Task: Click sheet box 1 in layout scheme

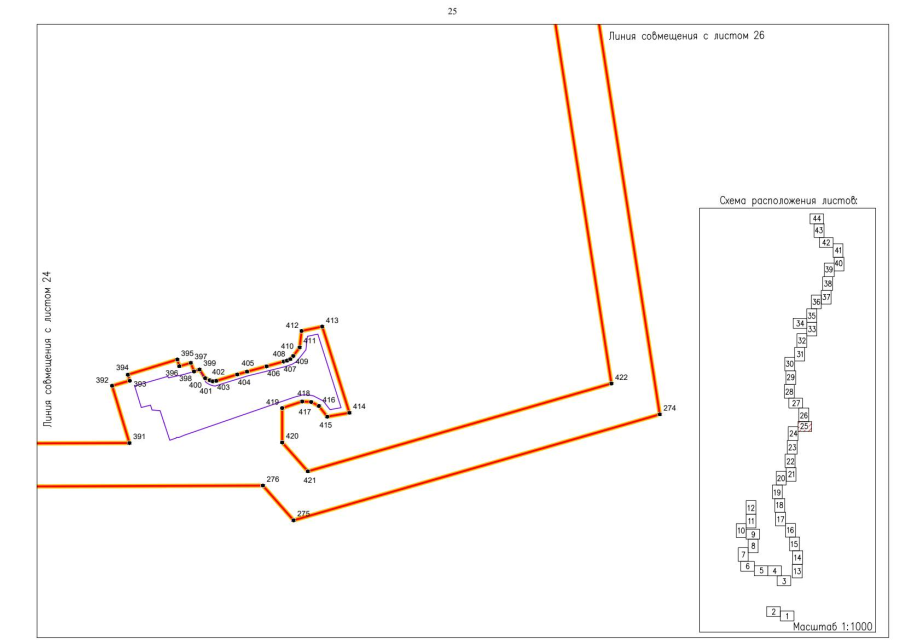Action: coord(788,616)
